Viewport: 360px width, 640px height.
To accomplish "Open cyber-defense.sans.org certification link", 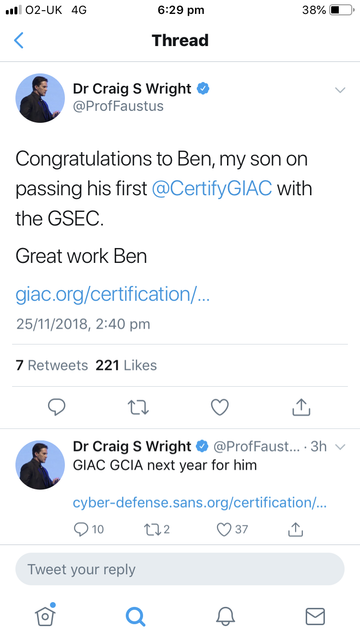I will 200,502.
